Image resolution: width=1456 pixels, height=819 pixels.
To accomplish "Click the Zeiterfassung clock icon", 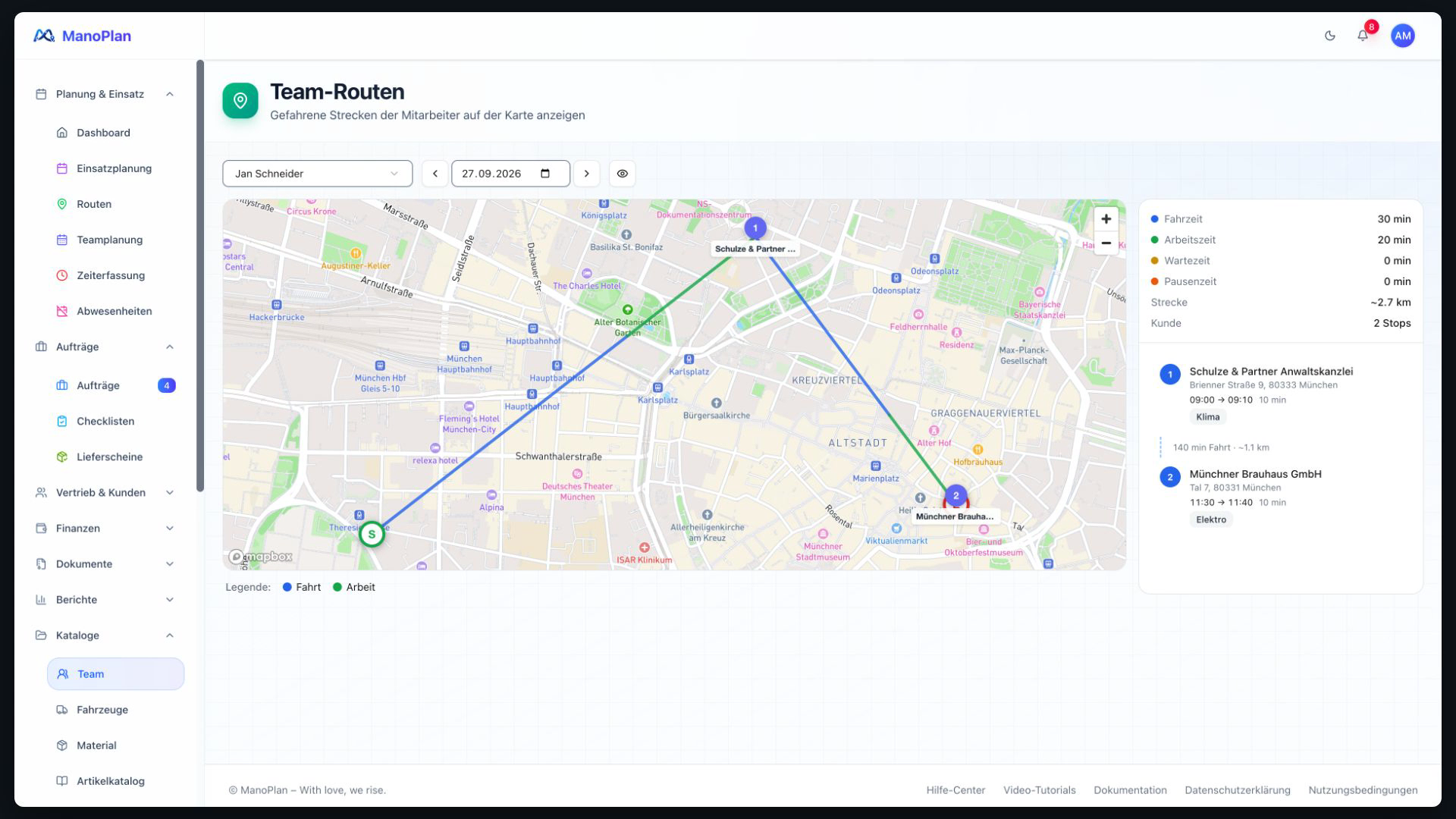I will point(62,275).
